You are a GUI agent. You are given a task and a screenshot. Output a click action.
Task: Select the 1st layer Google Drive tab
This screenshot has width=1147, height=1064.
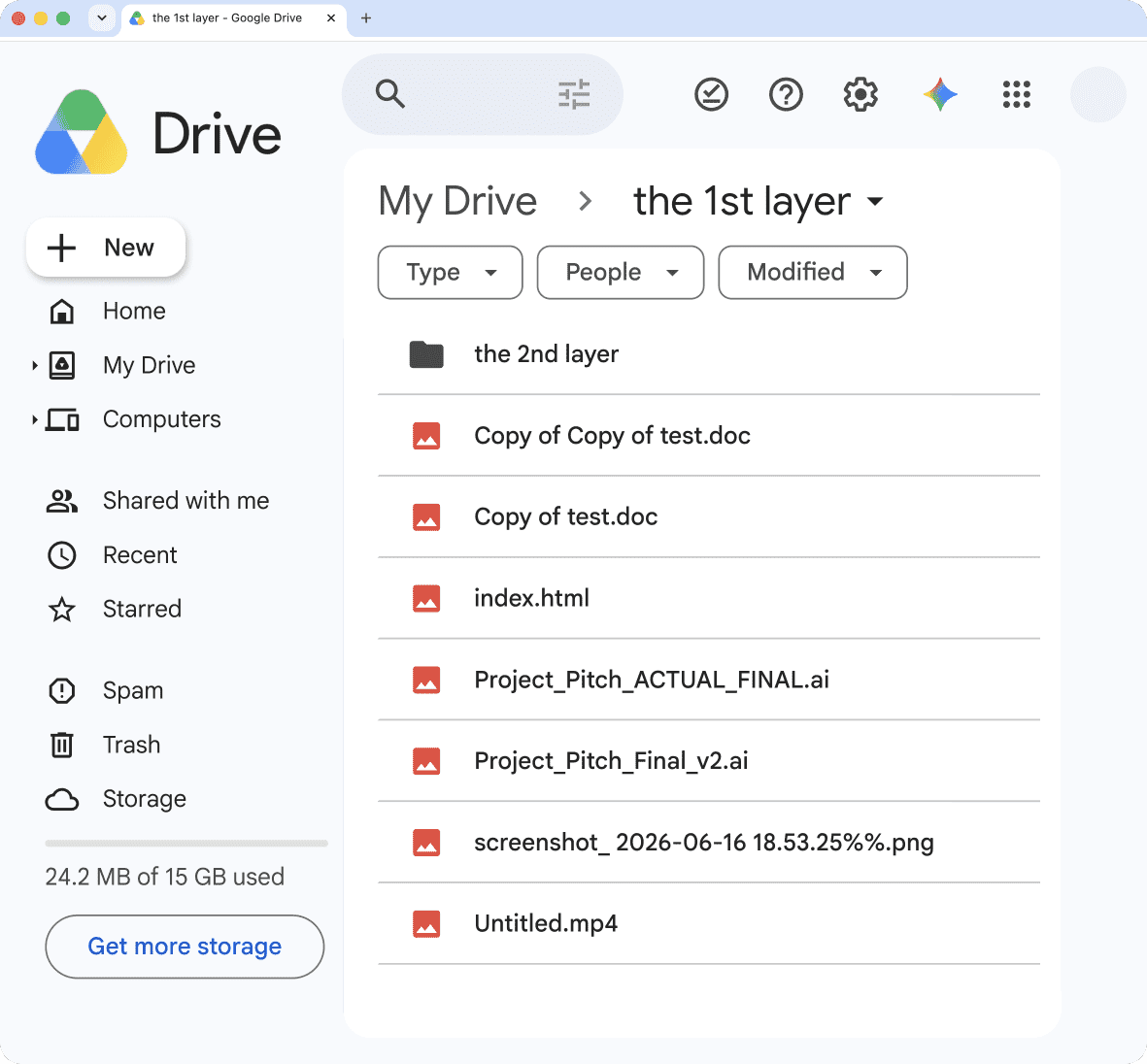click(x=233, y=18)
